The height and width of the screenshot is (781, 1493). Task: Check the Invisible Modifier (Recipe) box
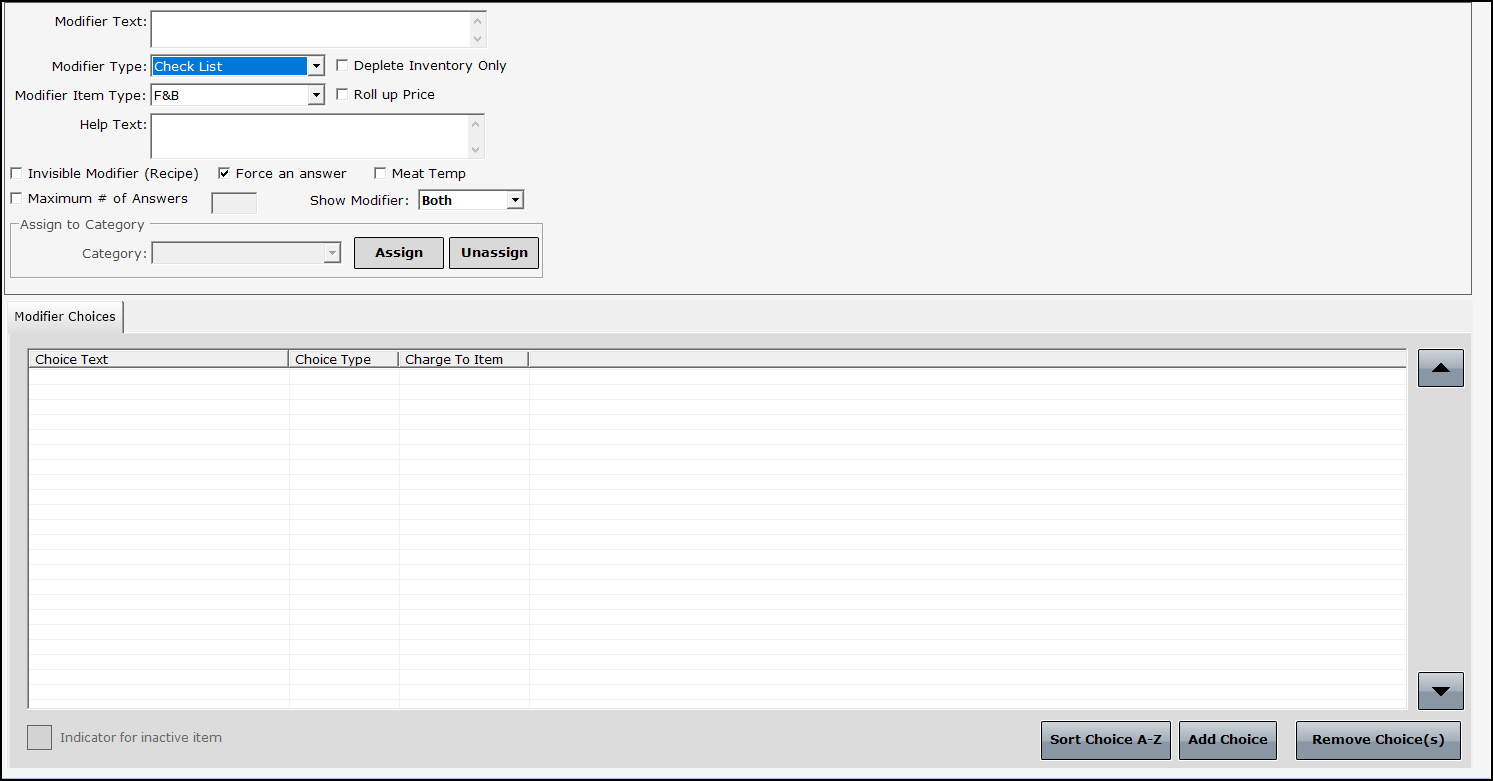pyautogui.click(x=16, y=174)
